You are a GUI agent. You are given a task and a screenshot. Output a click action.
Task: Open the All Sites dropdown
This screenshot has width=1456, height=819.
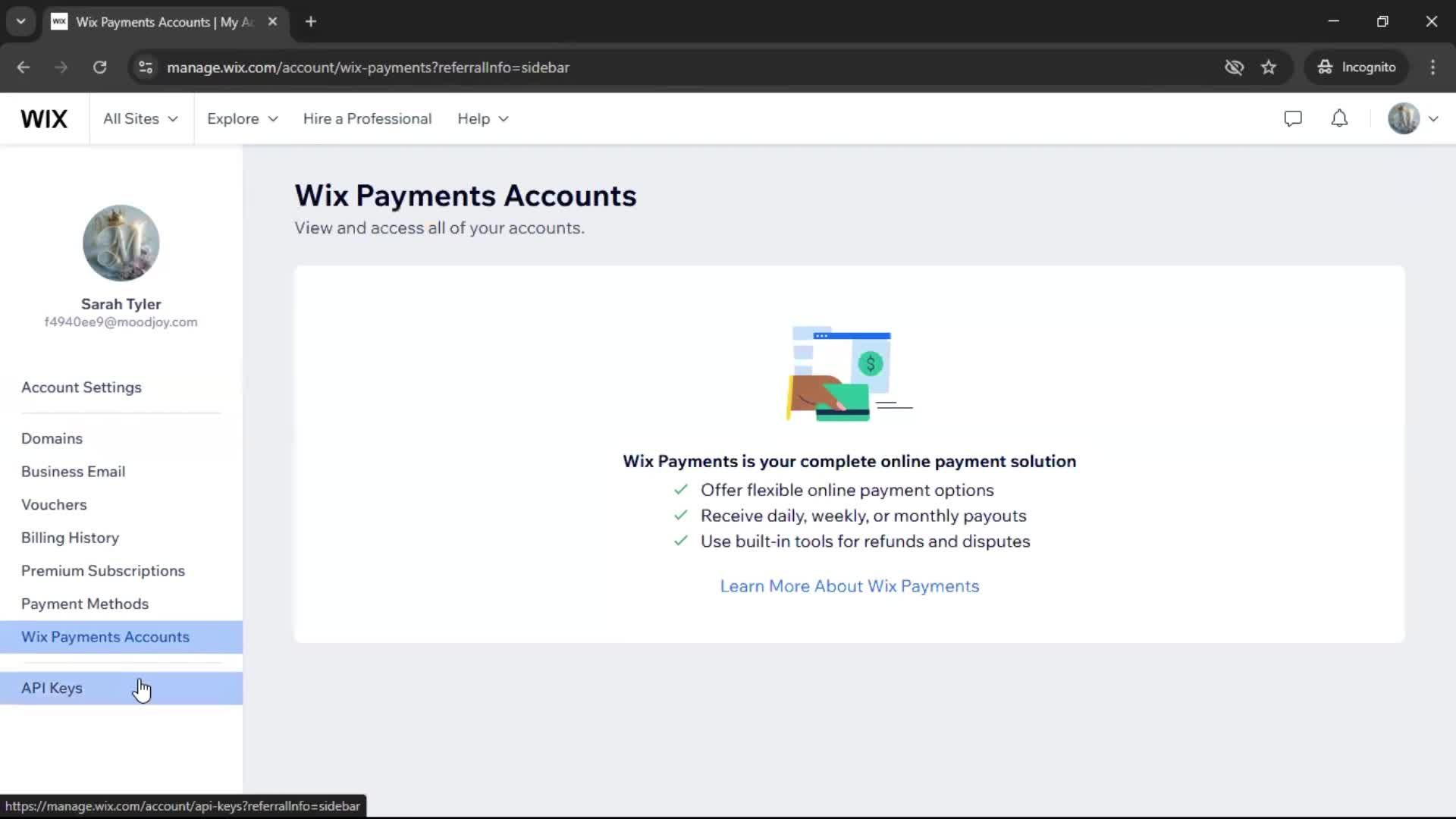coord(141,119)
